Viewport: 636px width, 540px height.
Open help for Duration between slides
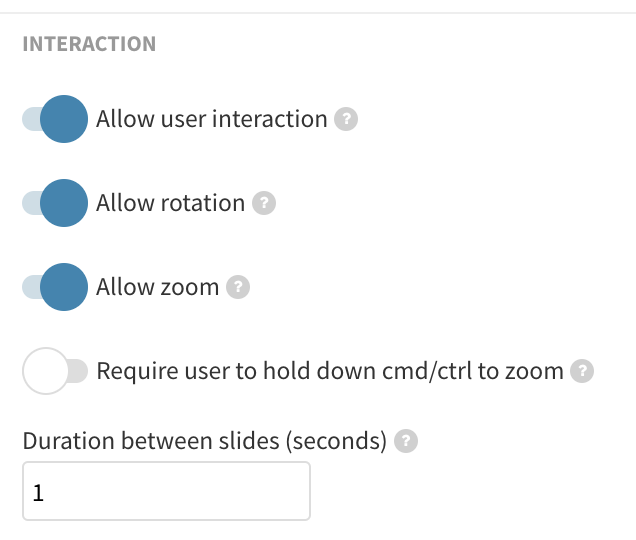click(x=405, y=442)
